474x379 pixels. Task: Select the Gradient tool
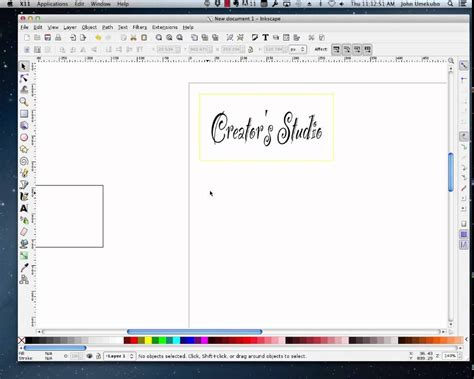24,256
